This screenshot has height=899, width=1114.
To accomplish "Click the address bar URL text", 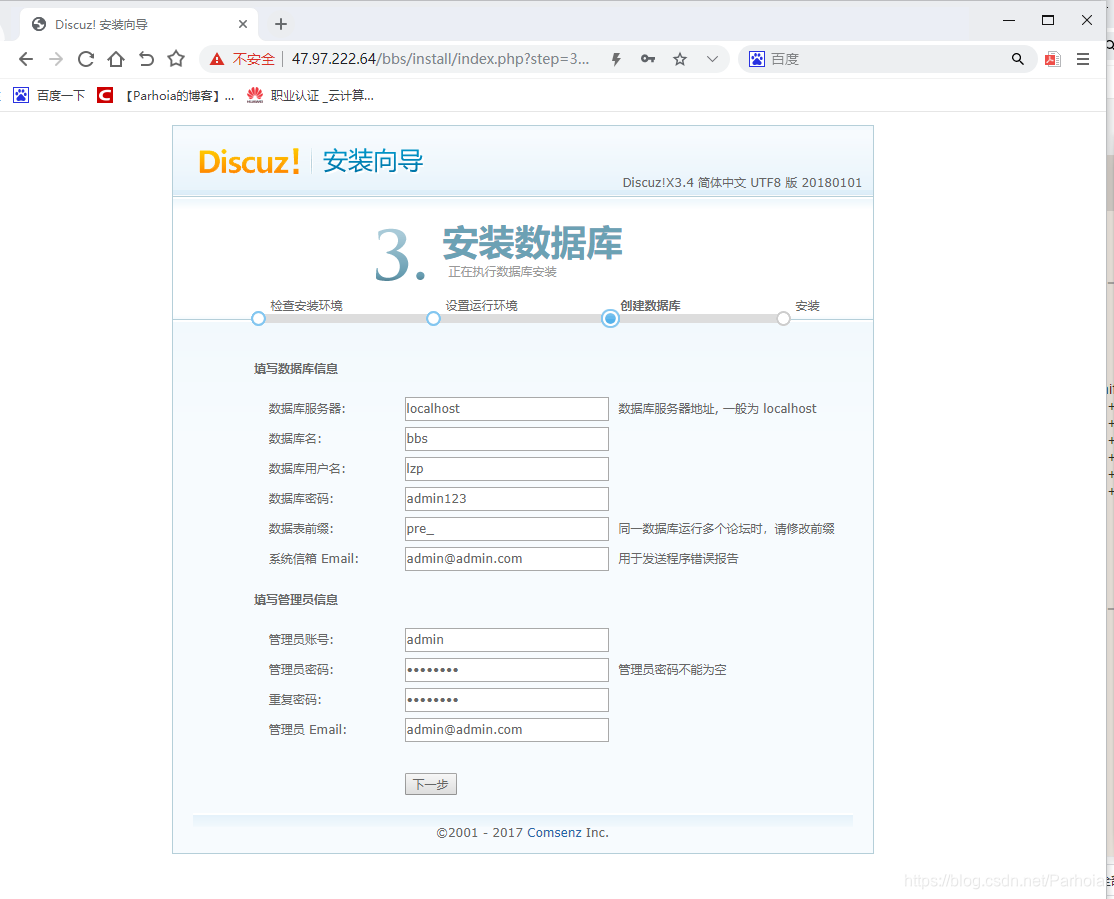I will pyautogui.click(x=440, y=59).
